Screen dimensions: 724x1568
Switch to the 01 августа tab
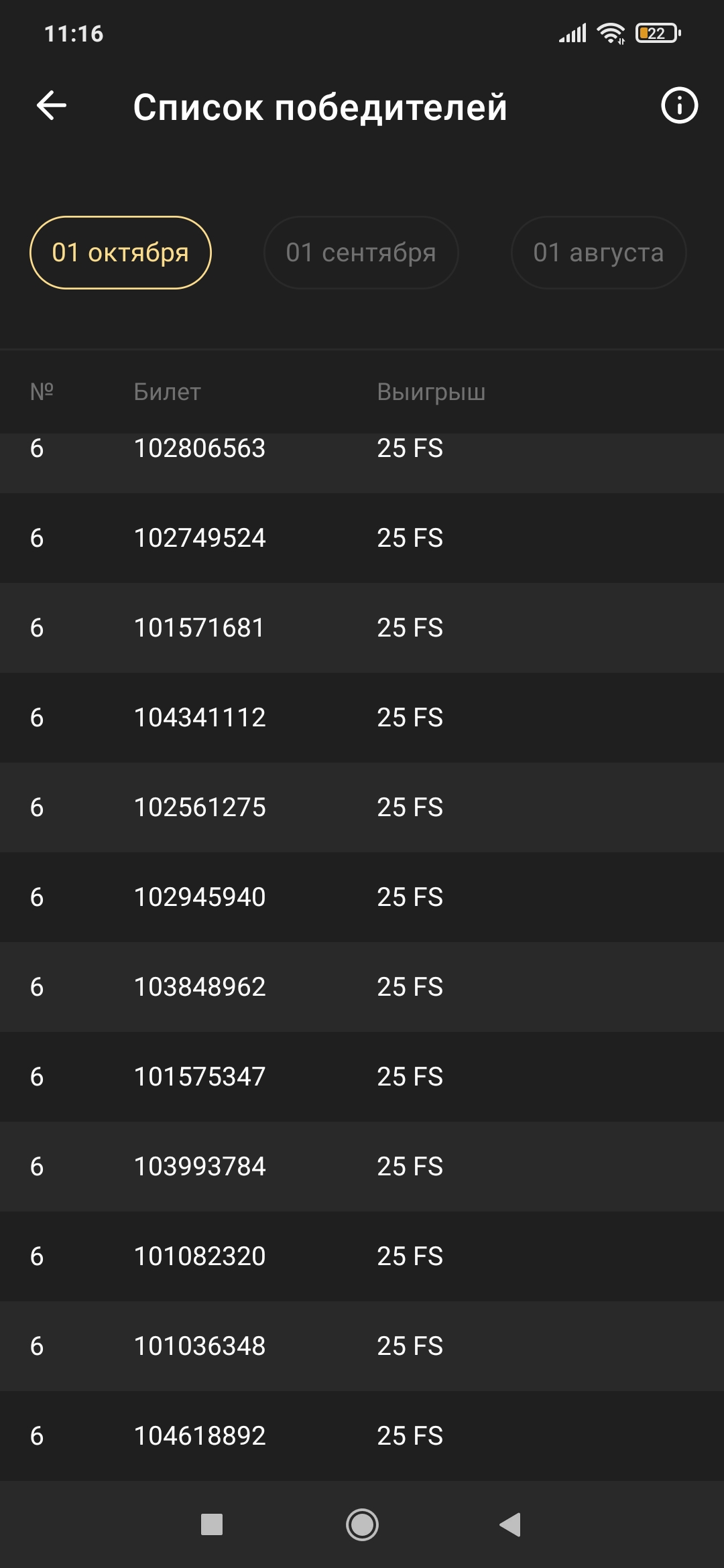pos(599,253)
